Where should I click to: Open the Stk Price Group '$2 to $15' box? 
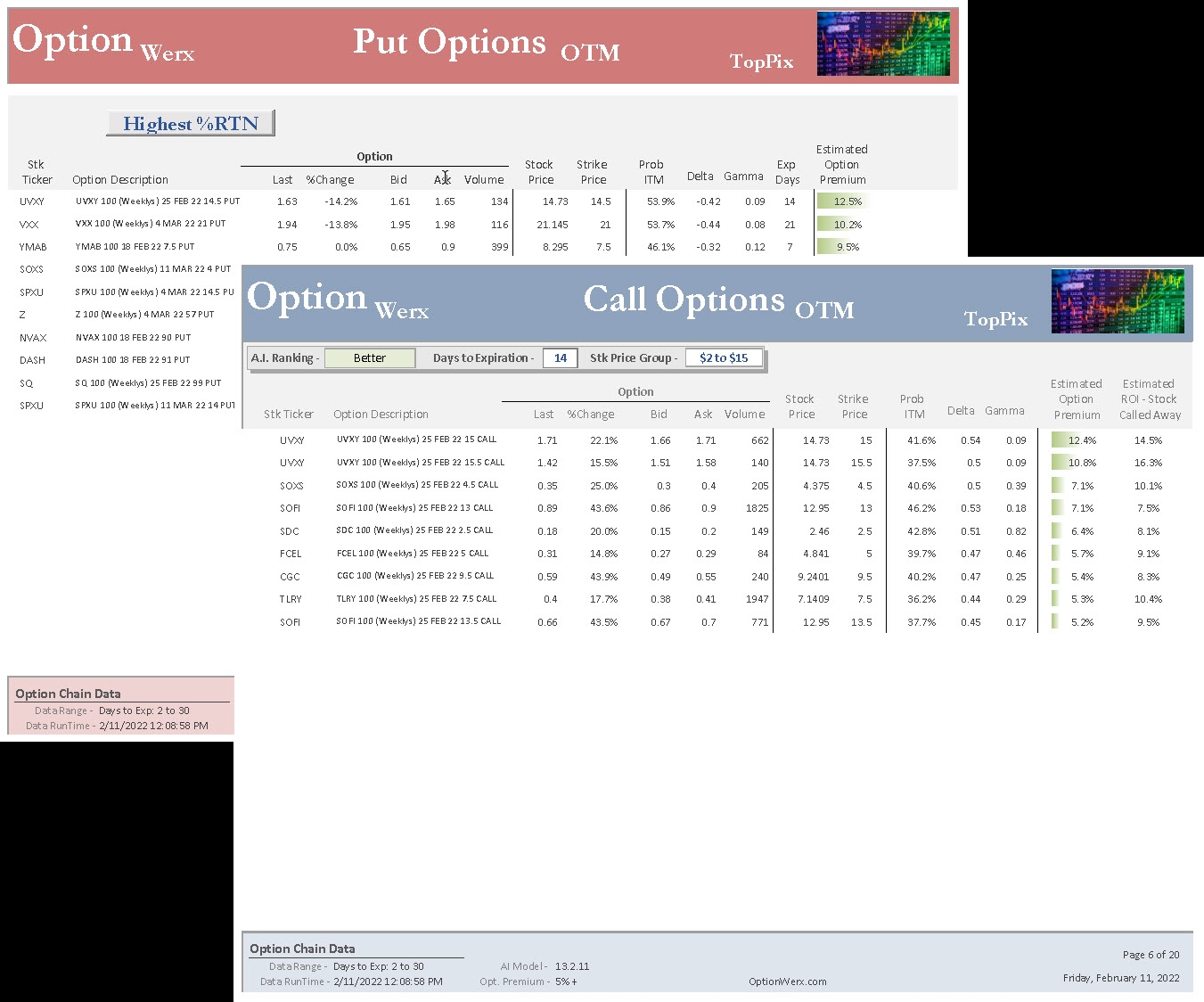point(724,358)
